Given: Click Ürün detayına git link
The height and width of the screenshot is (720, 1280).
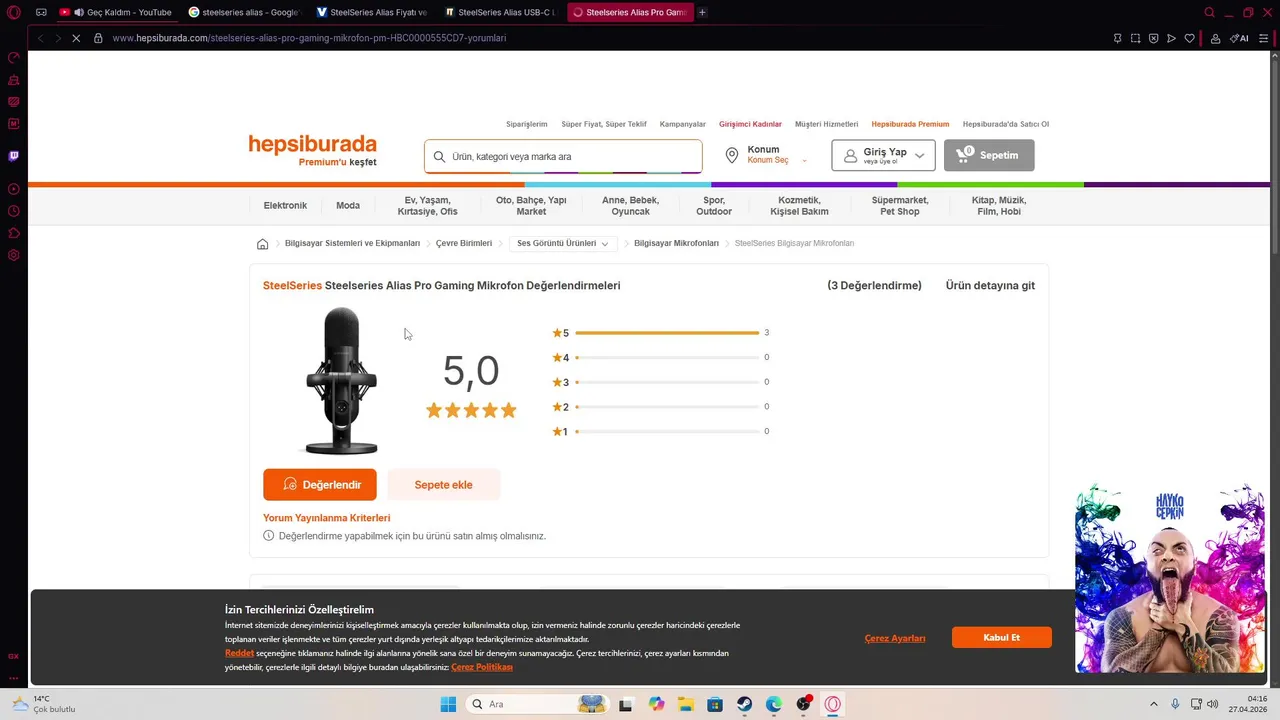Looking at the screenshot, I should (990, 286).
